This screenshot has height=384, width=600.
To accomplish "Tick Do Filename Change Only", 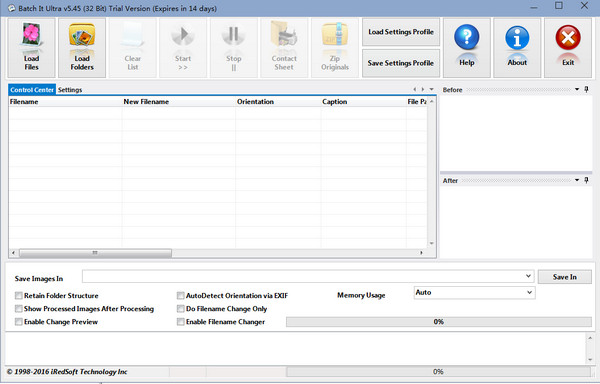I will [180, 309].
